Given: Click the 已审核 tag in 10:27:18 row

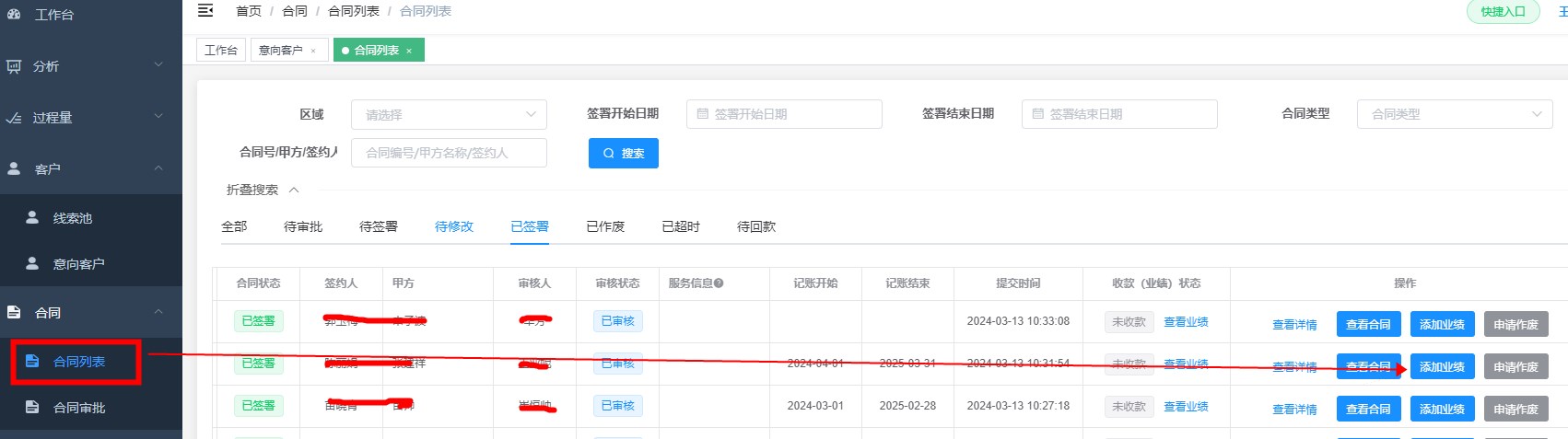Looking at the screenshot, I should [617, 406].
